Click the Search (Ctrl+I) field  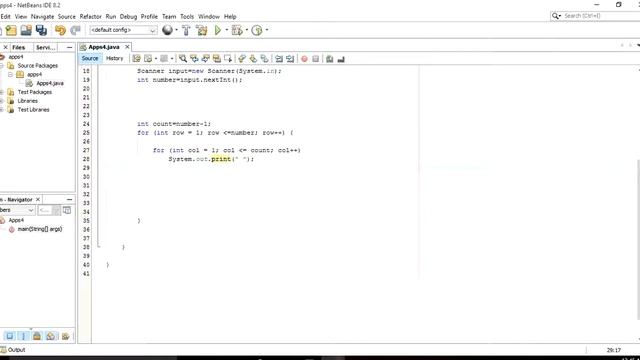click(596, 16)
